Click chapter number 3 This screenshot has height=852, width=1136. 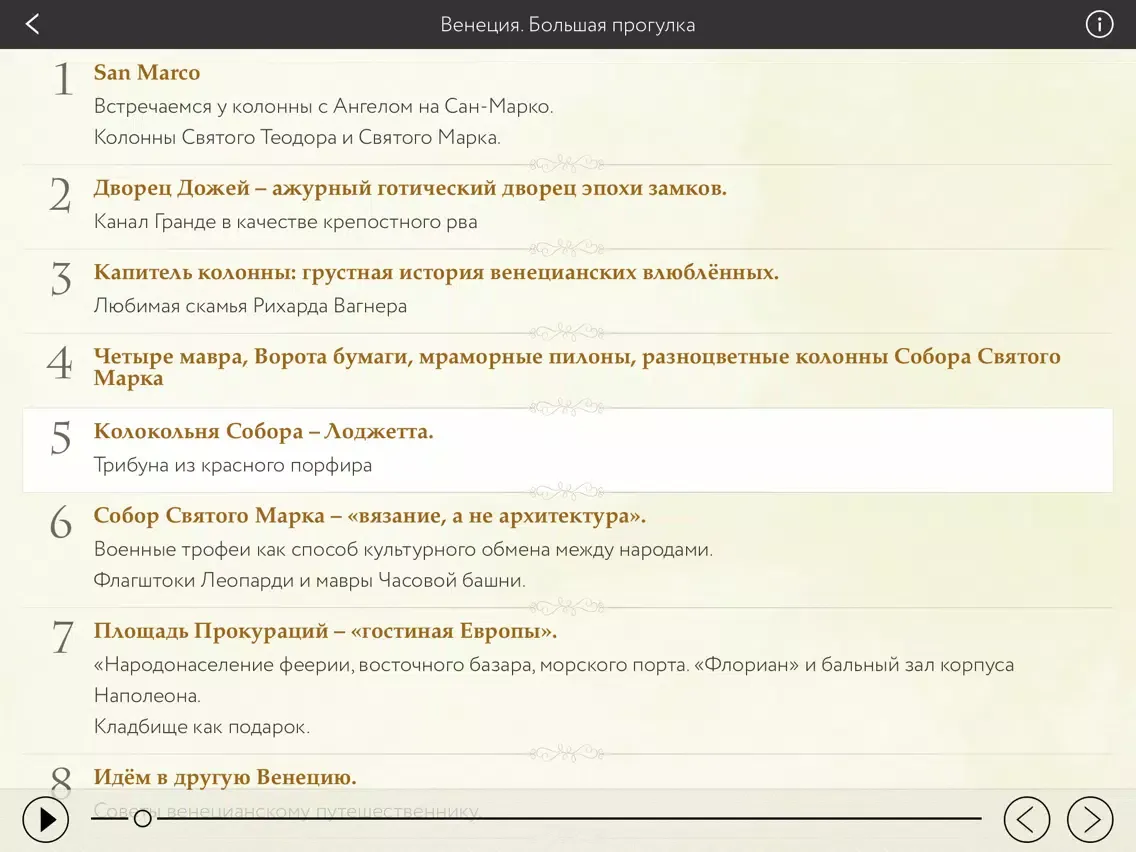point(61,280)
